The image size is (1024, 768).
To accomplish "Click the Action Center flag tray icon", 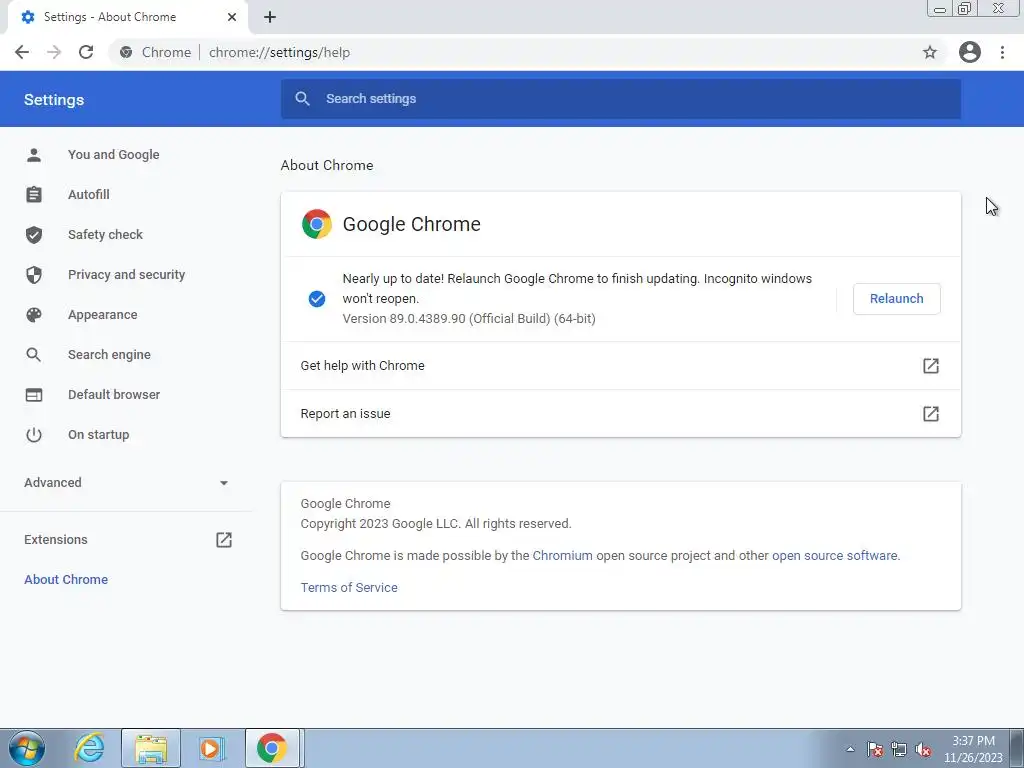I will 875,749.
